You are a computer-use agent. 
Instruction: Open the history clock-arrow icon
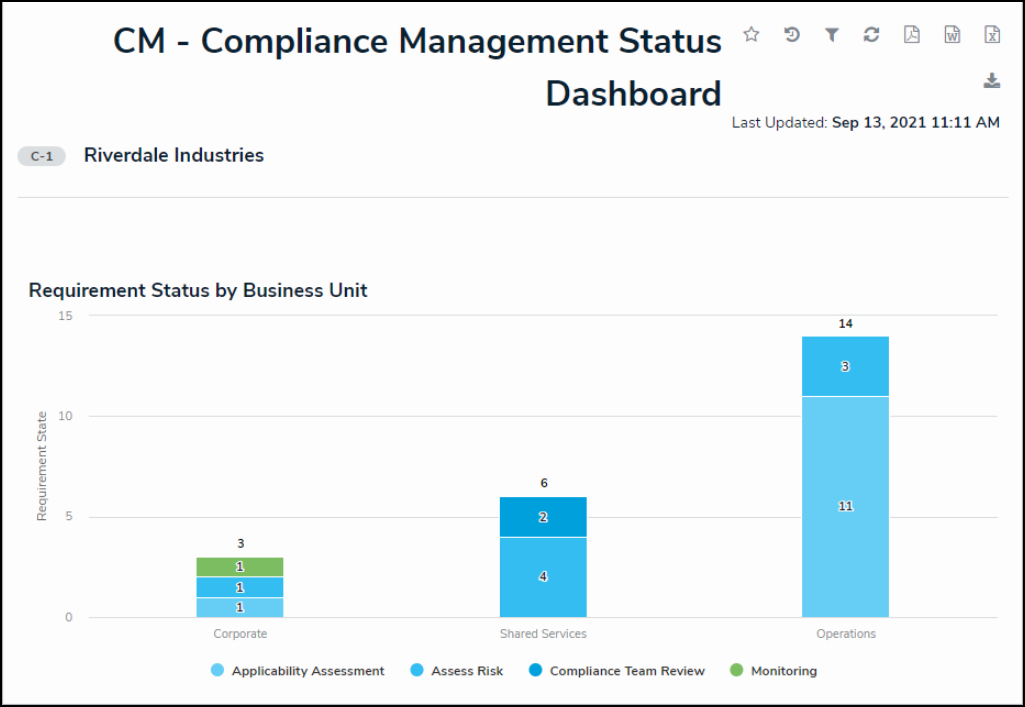coord(791,35)
